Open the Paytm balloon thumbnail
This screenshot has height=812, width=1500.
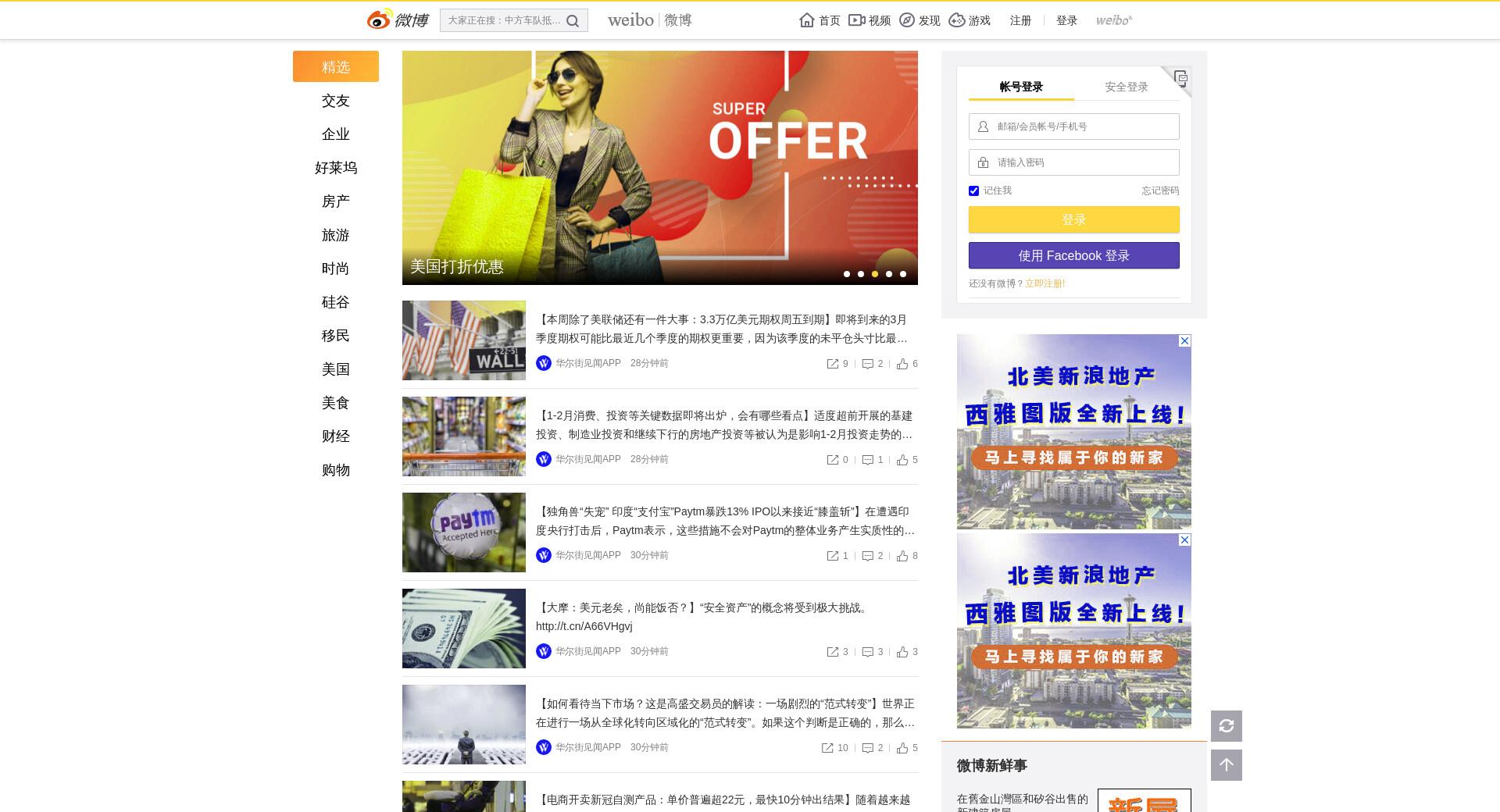point(464,532)
